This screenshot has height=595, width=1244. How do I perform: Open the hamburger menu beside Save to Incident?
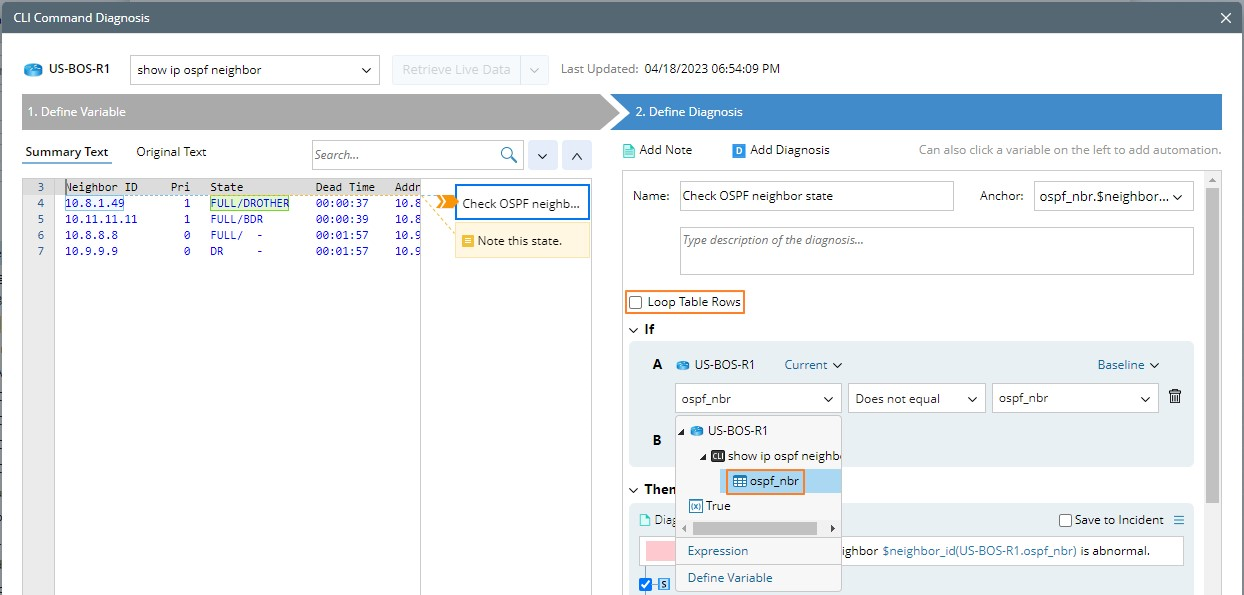tap(1178, 520)
